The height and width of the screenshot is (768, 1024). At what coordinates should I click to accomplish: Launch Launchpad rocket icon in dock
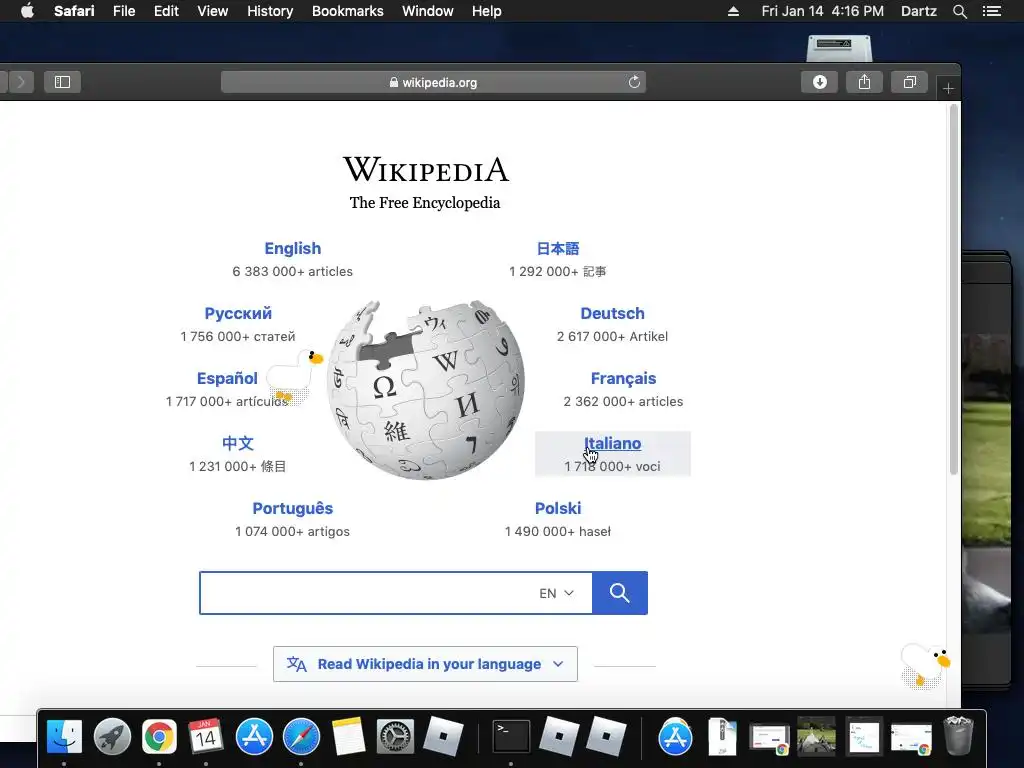coord(112,737)
